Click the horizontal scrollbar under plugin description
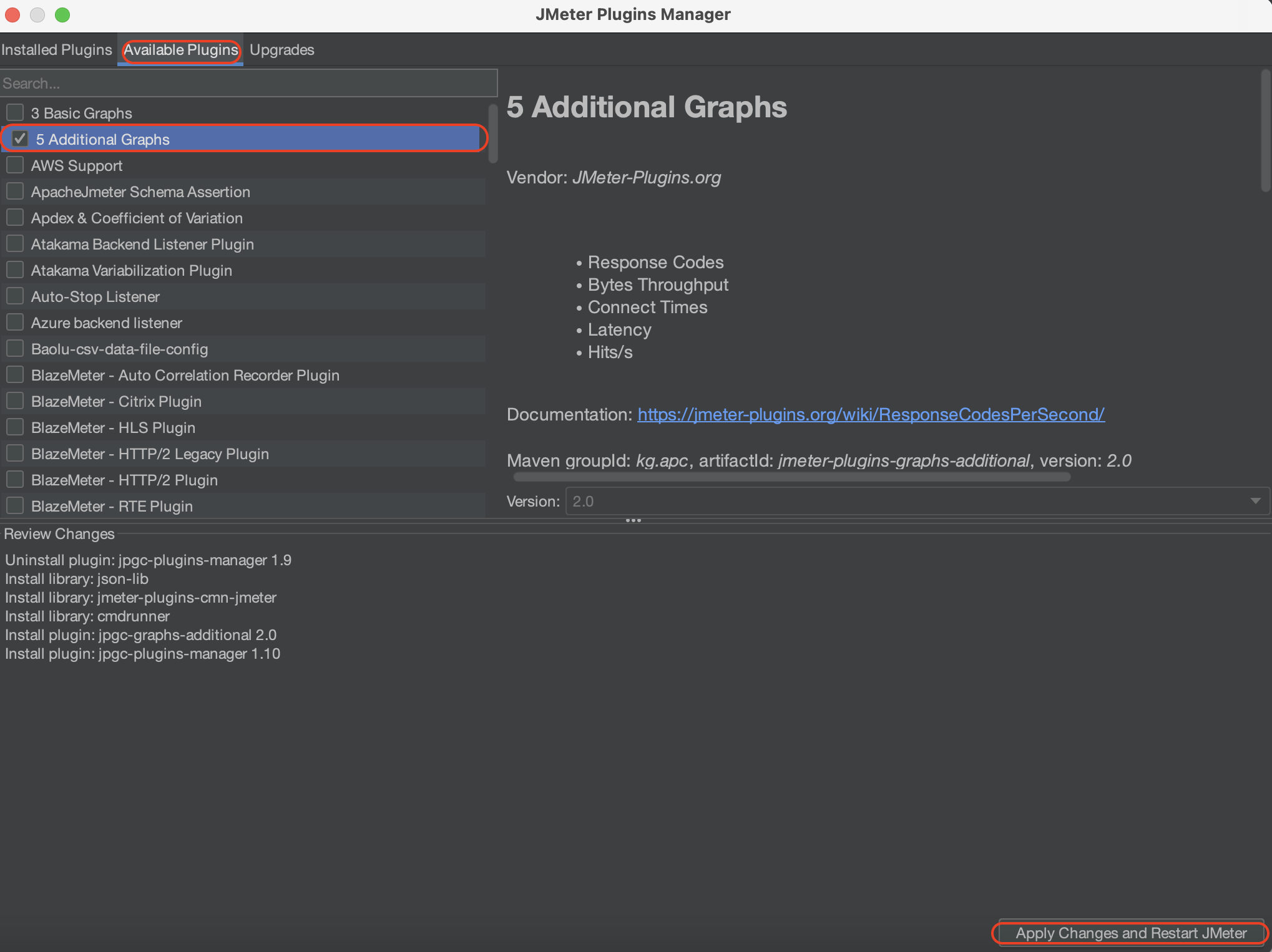 791,477
